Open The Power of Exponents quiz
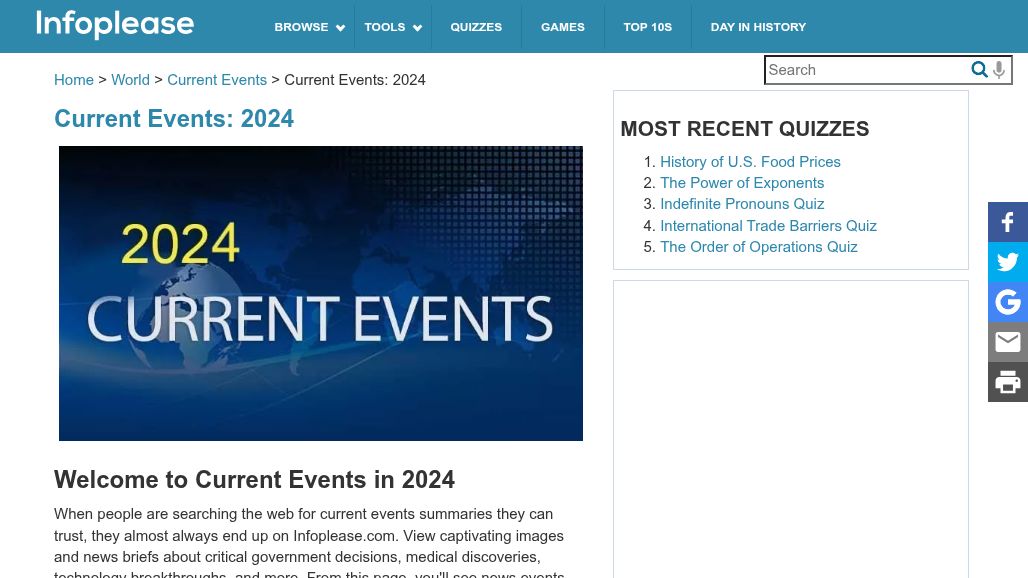 [742, 183]
